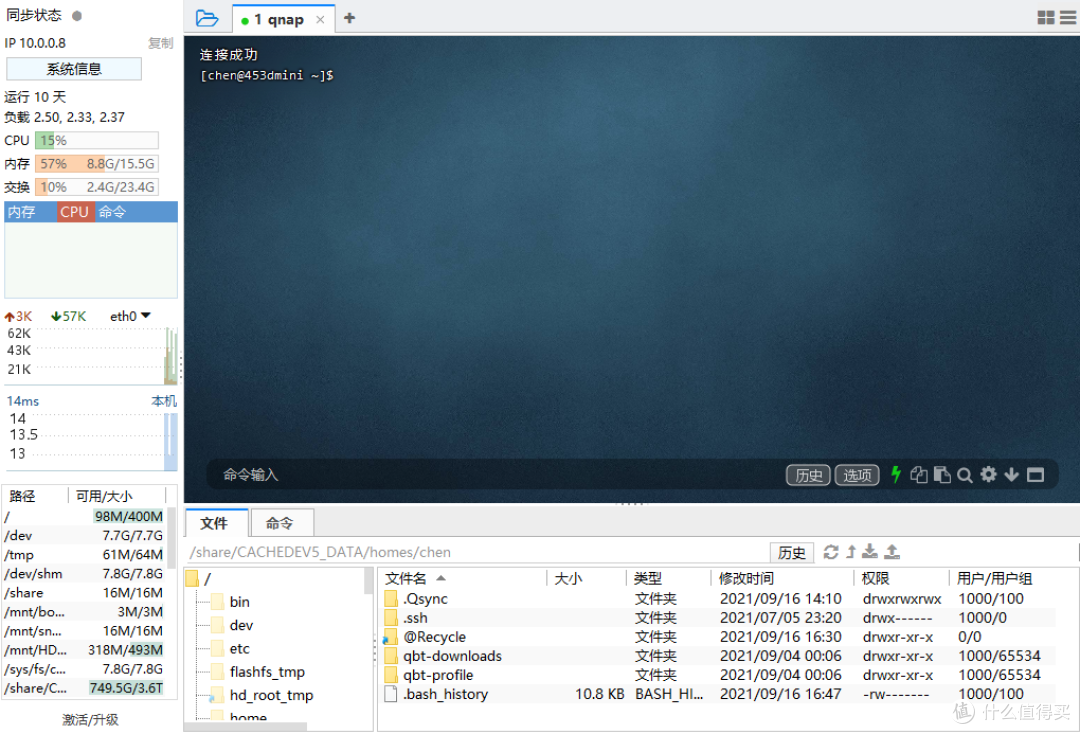
Task: Paste into terminal with the paste icon
Action: 942,474
